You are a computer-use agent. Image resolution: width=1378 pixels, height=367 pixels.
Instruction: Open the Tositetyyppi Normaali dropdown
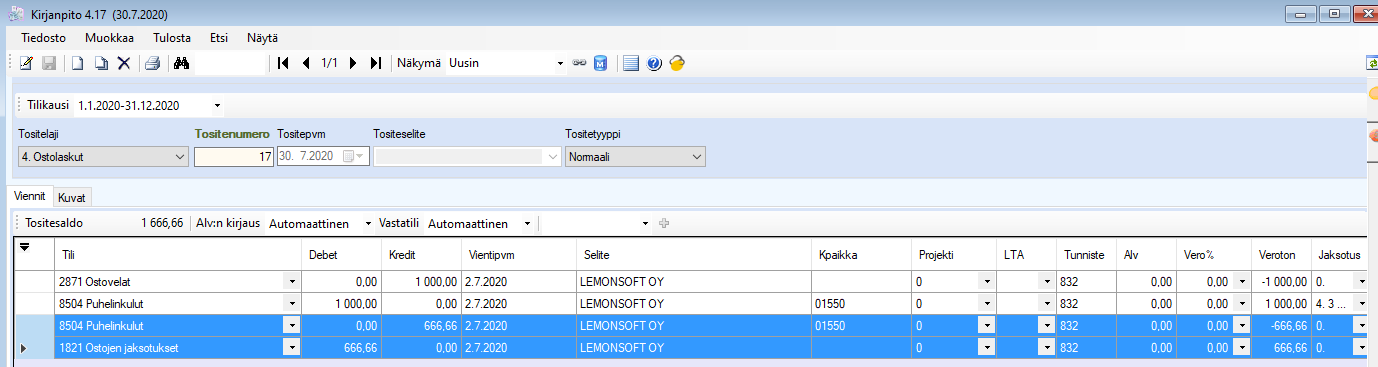click(697, 156)
